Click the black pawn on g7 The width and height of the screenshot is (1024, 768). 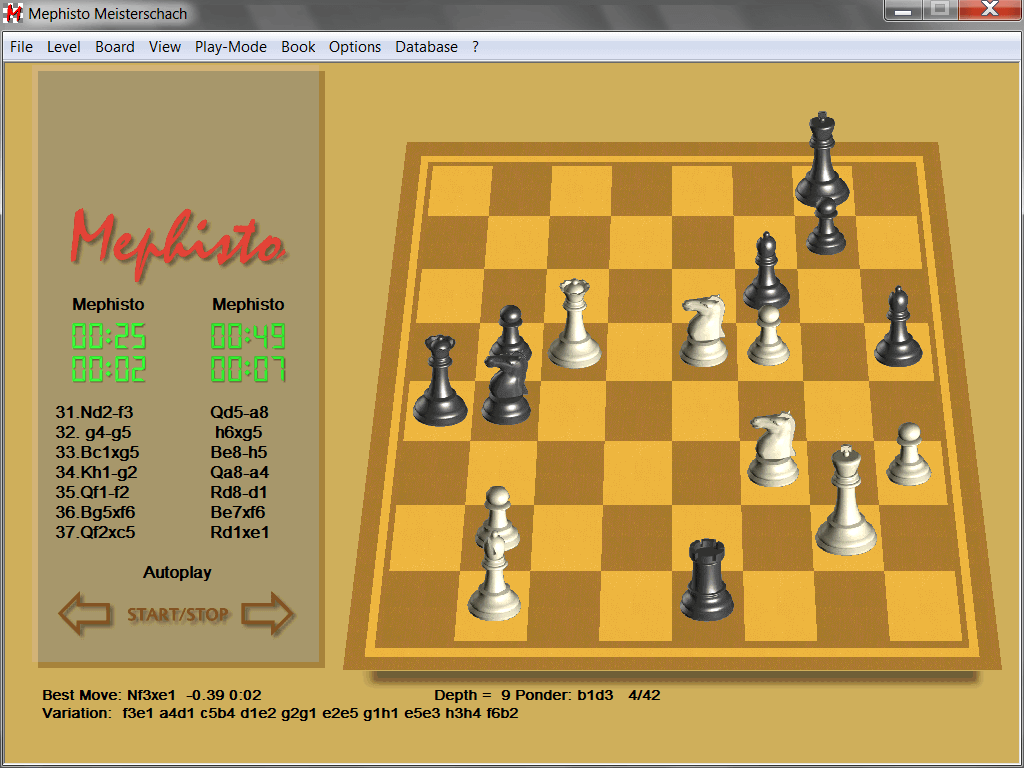(x=826, y=226)
